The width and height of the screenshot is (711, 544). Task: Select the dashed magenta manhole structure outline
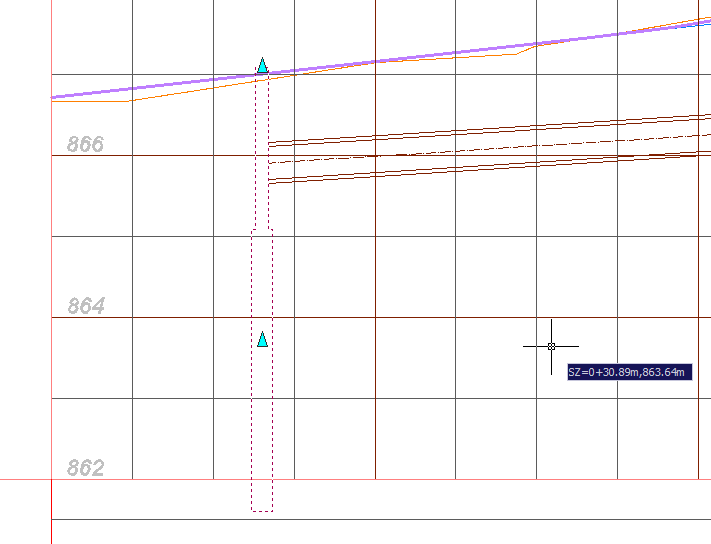tap(262, 290)
